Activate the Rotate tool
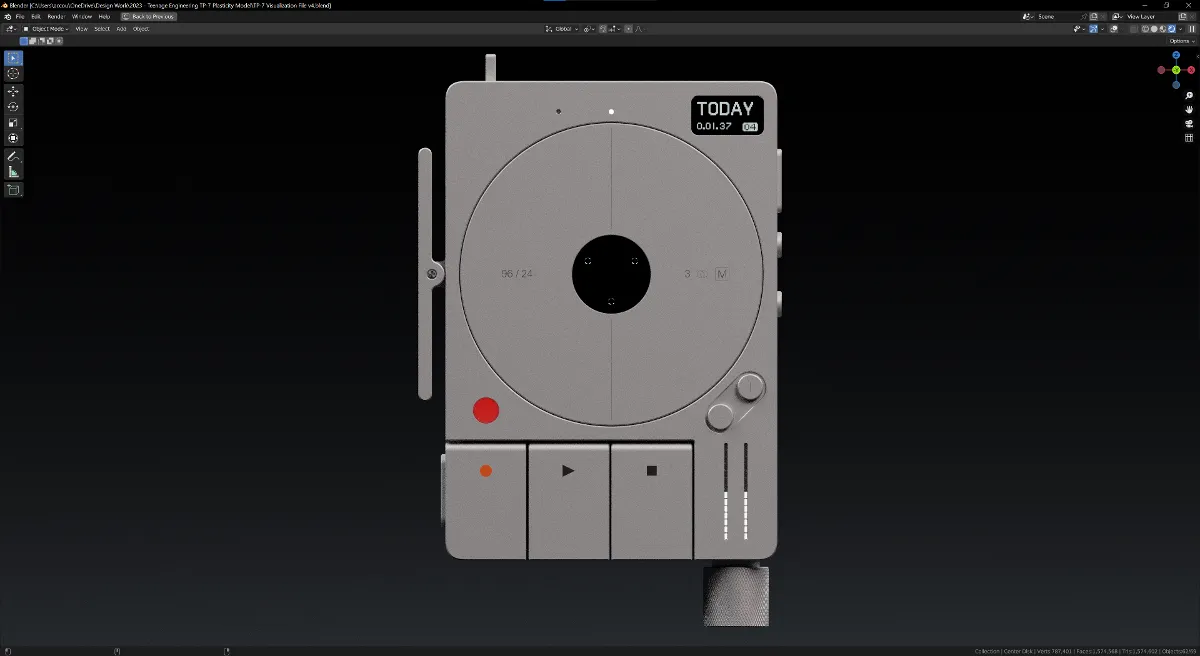Screen dimensions: 1200x656 (13, 107)
